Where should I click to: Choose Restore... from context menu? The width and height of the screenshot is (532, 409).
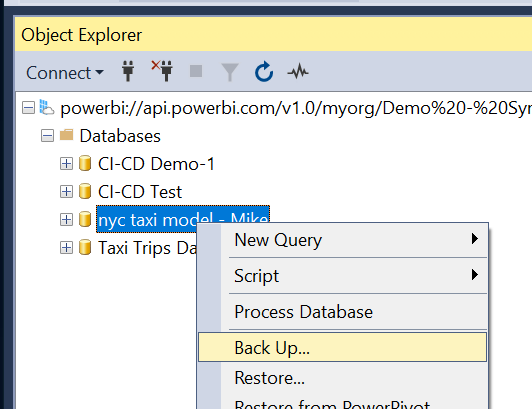coord(343,377)
